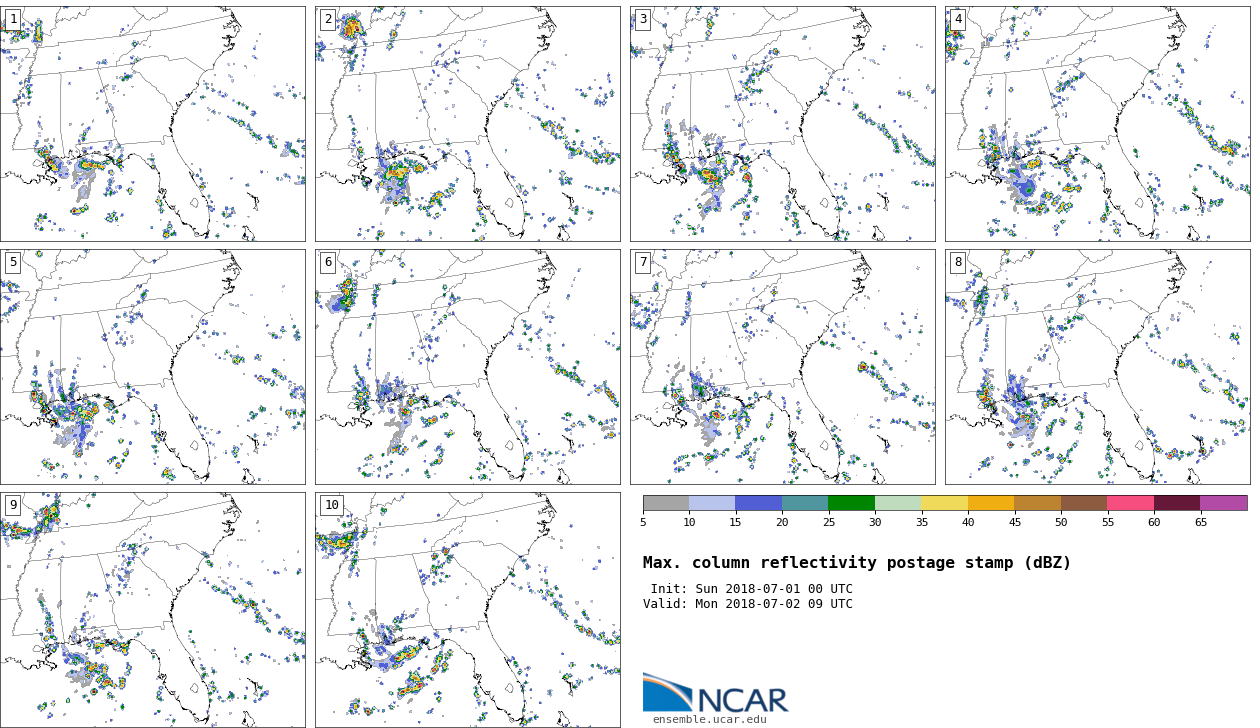
Task: Click the panel number label 6
Action: pyautogui.click(x=328, y=262)
